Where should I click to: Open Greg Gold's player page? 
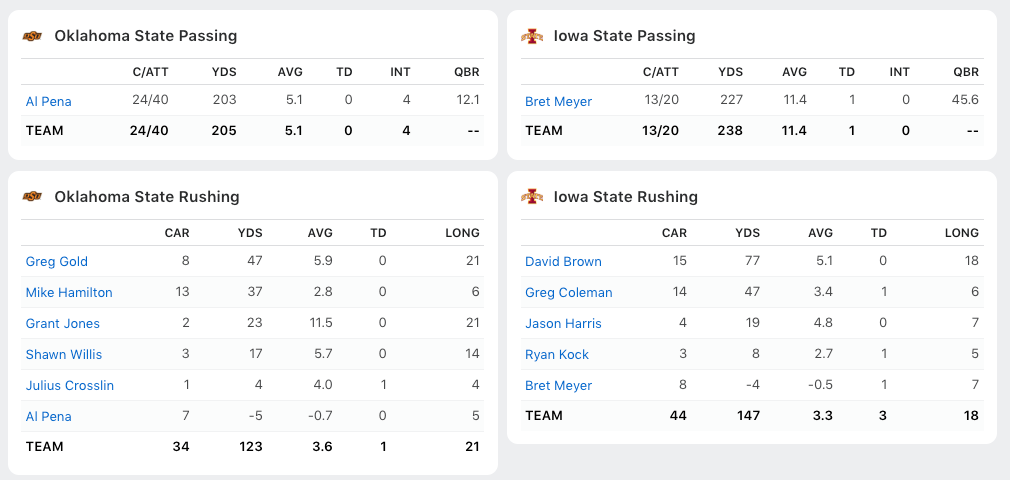(x=56, y=262)
